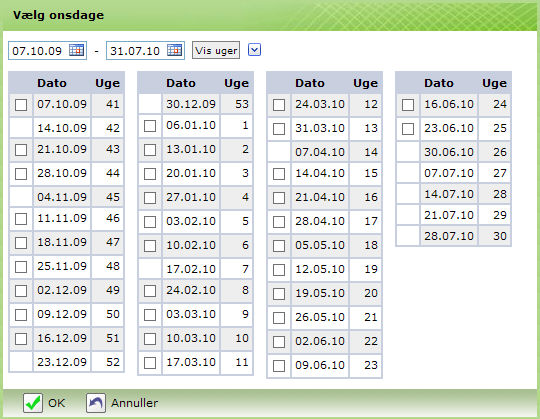
Task: Select the checkbox for 17.03.10
Action: 150,363
